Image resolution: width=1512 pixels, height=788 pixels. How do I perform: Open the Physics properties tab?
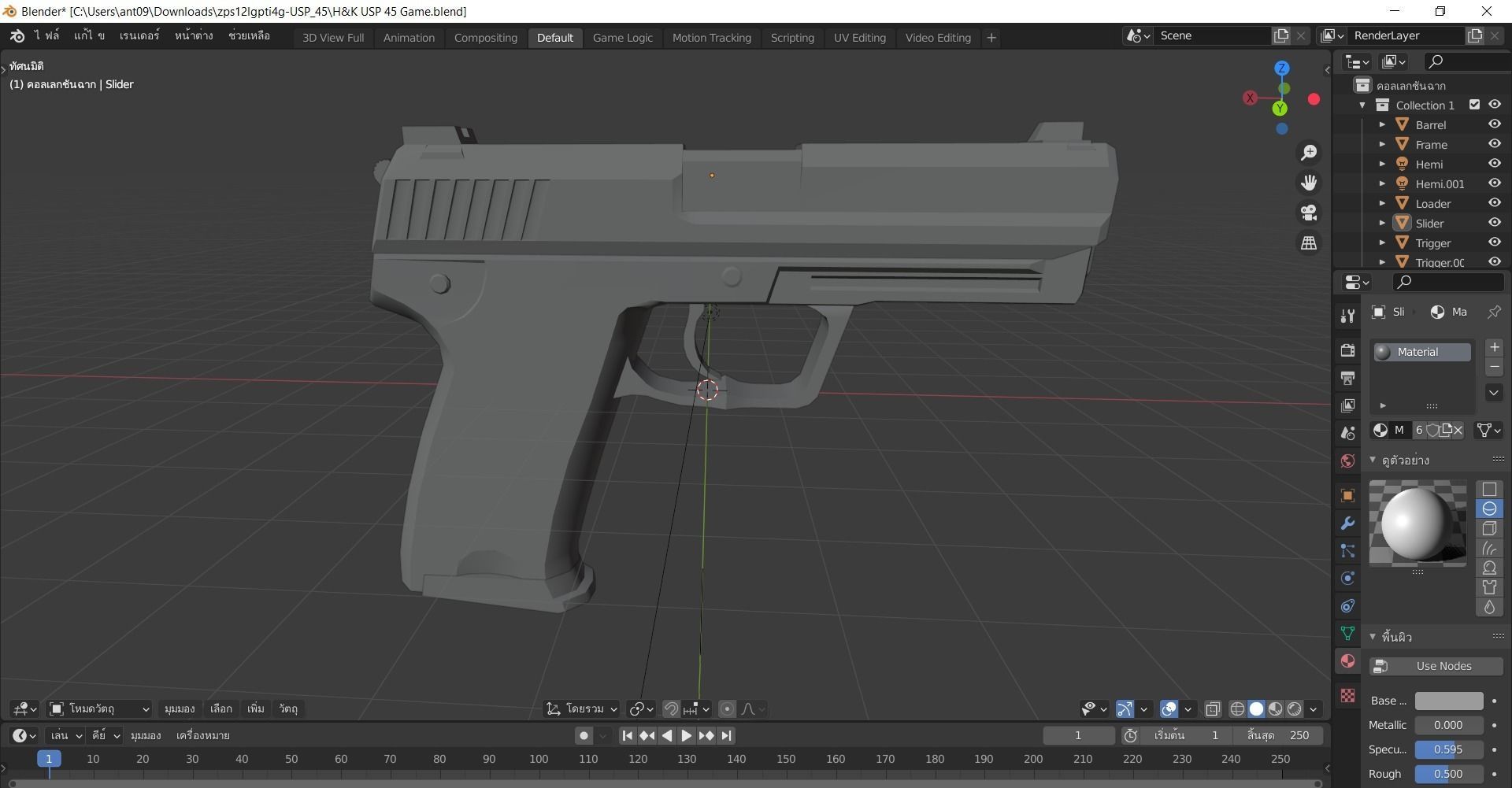point(1347,578)
